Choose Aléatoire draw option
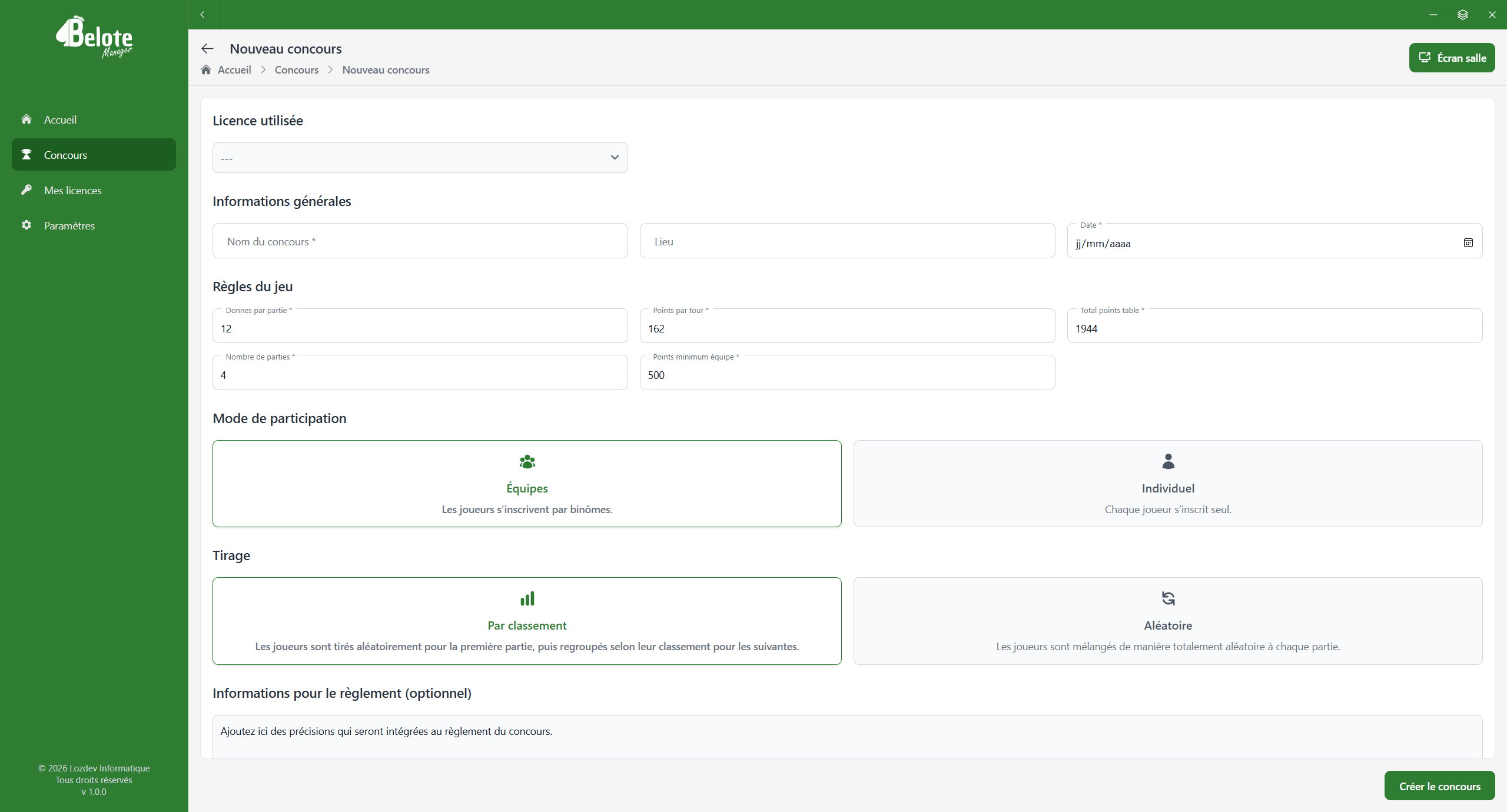 click(x=1168, y=621)
